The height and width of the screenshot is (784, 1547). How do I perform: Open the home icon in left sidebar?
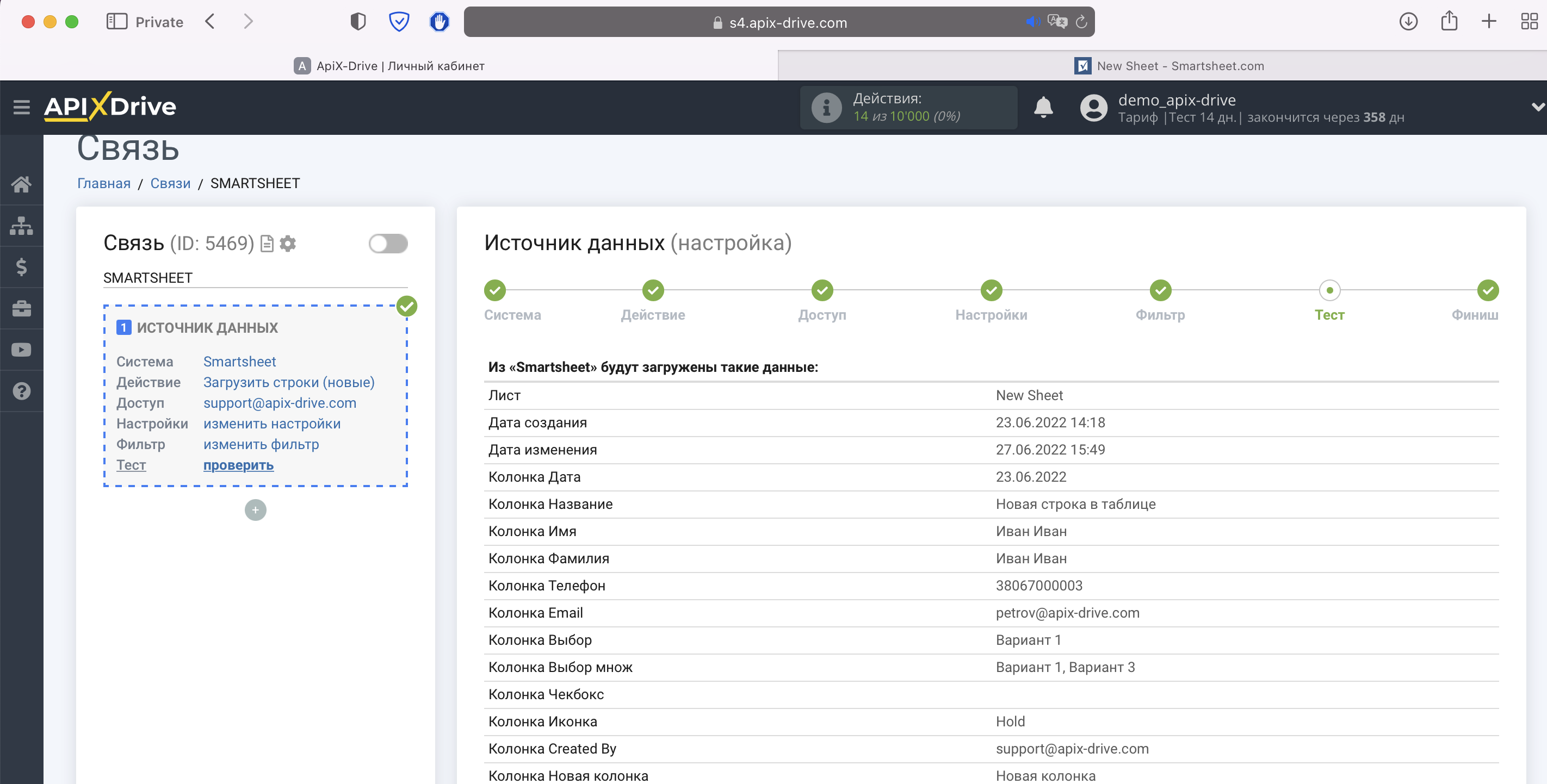(22, 184)
